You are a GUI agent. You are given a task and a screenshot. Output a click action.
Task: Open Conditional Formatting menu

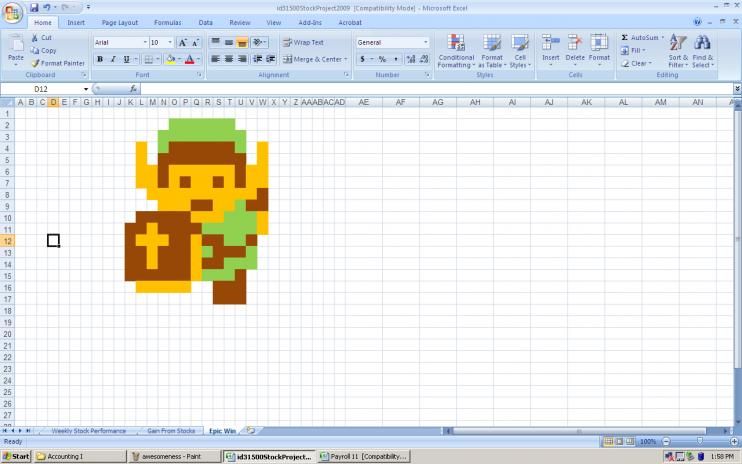point(456,51)
